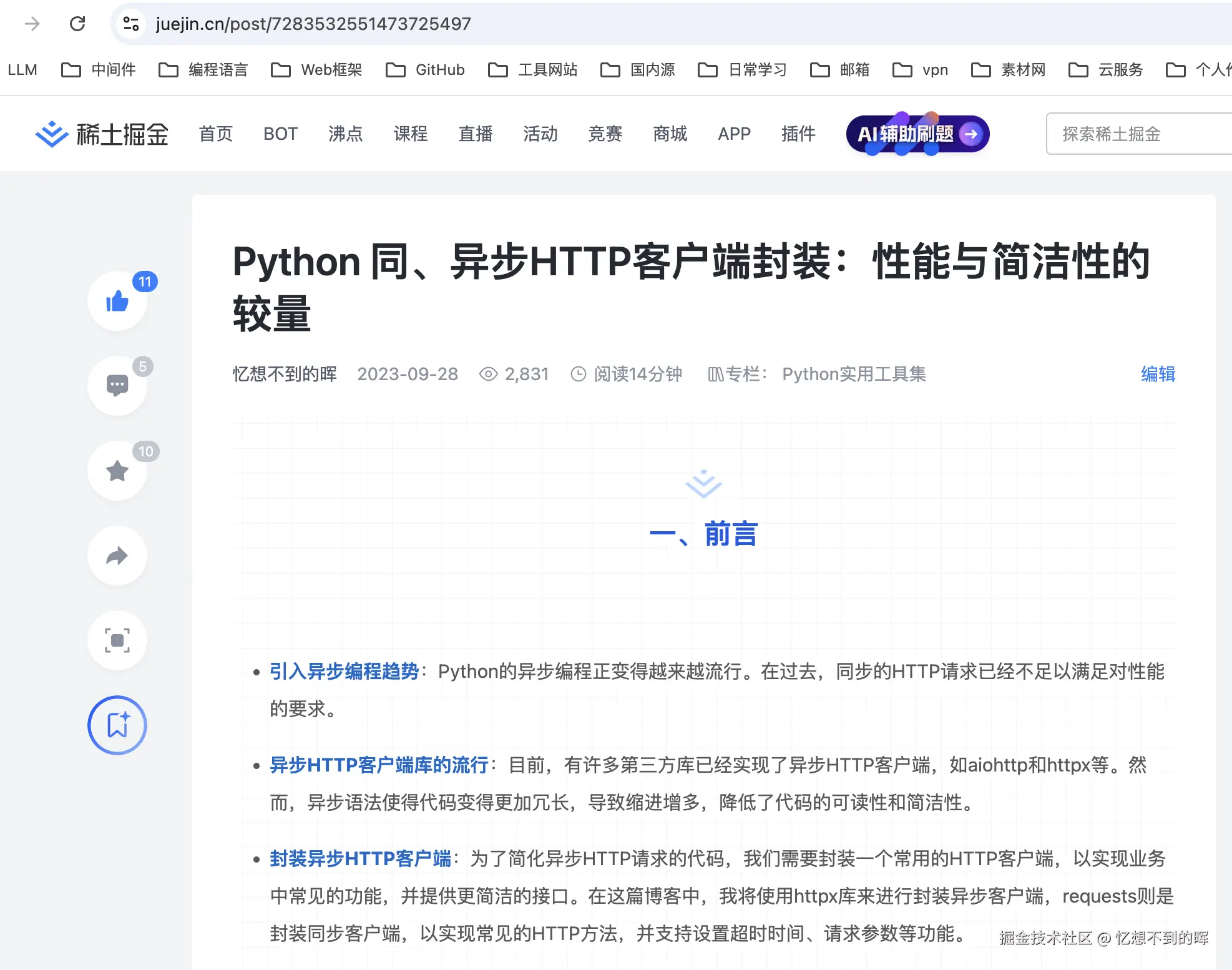
Task: Open the comments bubble icon
Action: 117,386
